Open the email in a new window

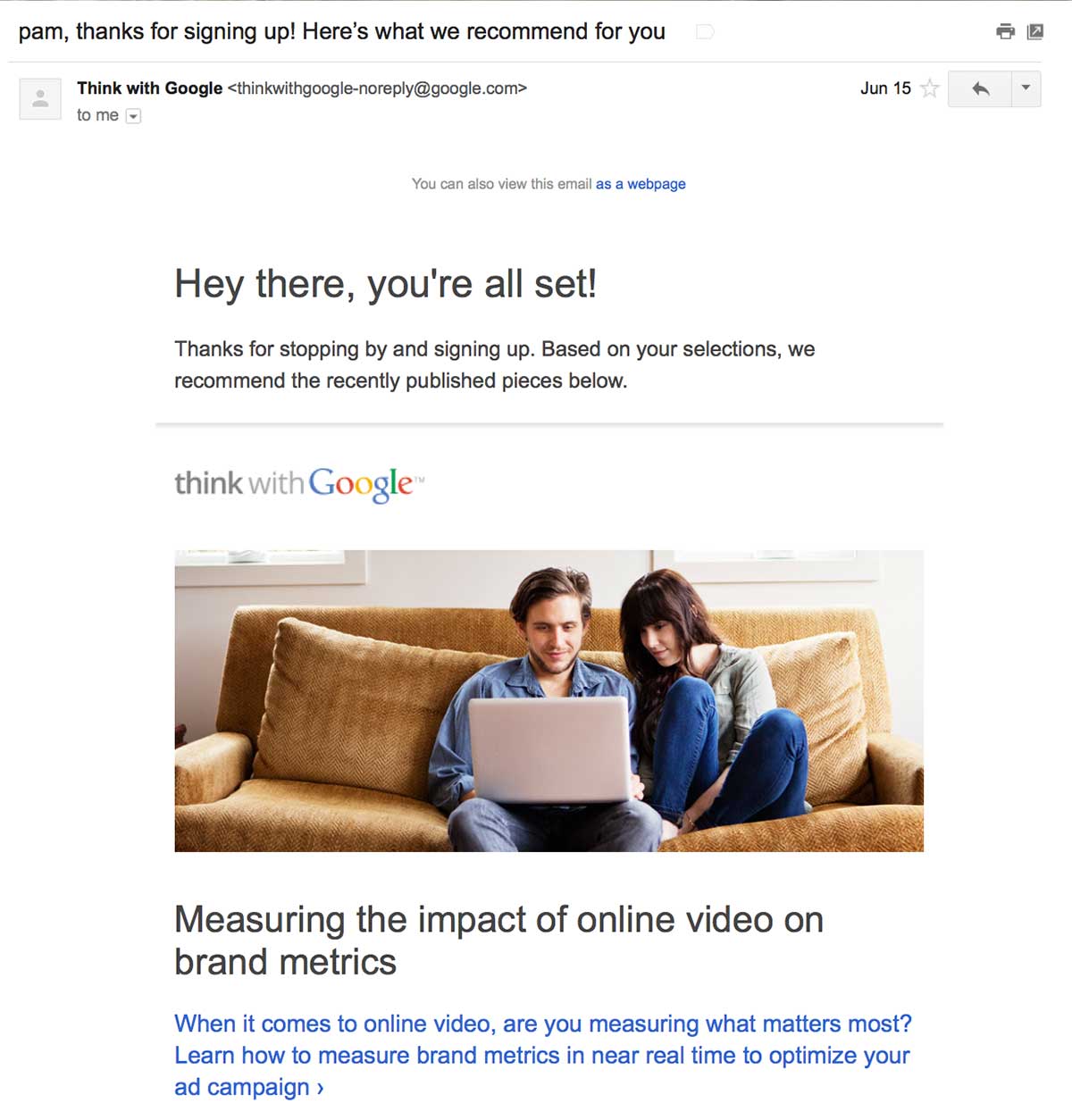(x=1037, y=30)
